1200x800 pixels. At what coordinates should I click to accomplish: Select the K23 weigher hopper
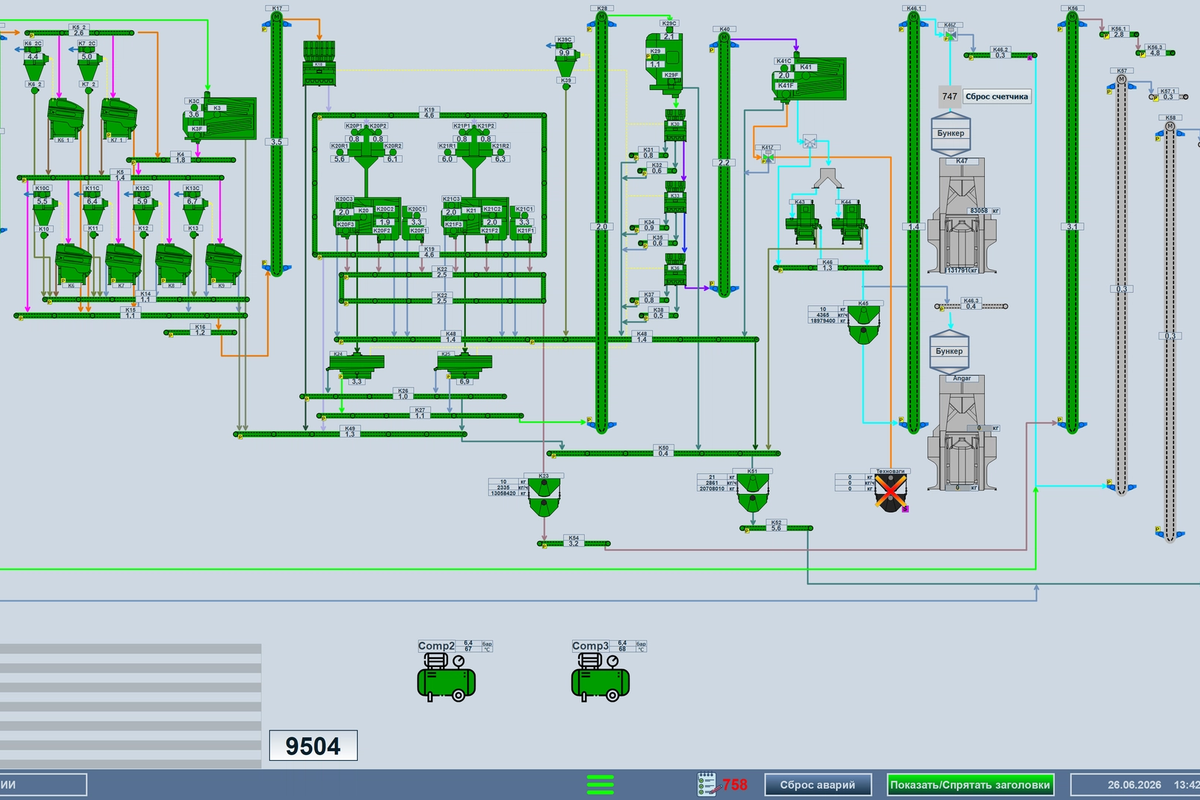tap(544, 495)
